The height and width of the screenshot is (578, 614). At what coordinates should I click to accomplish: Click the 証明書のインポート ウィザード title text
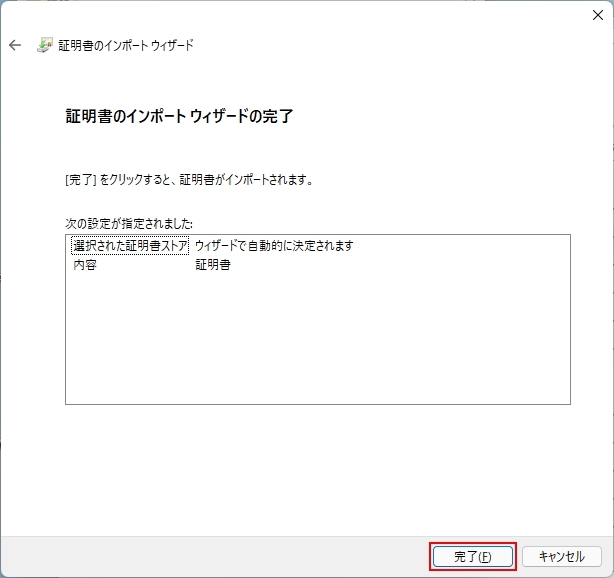(126, 46)
